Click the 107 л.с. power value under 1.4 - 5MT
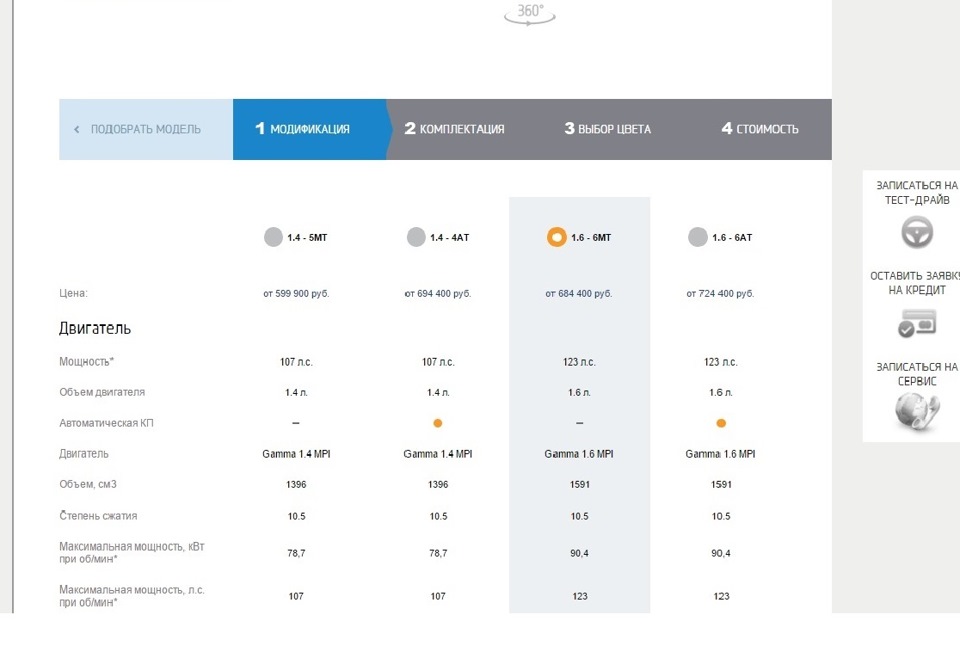This screenshot has width=960, height=652. pyautogui.click(x=296, y=362)
